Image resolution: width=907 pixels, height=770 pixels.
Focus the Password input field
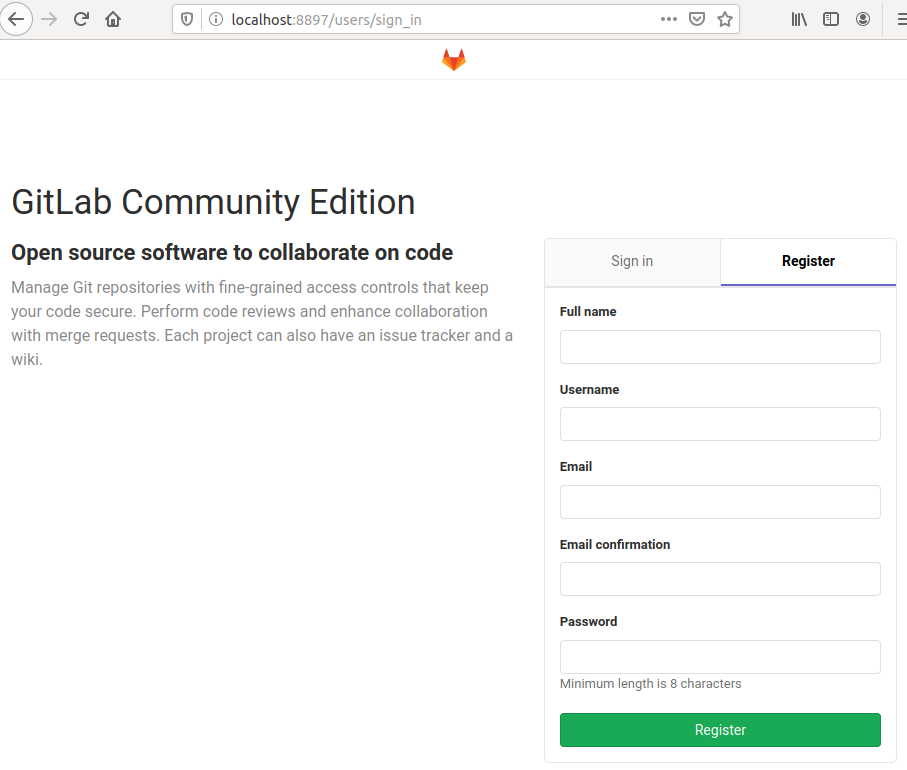click(x=720, y=657)
